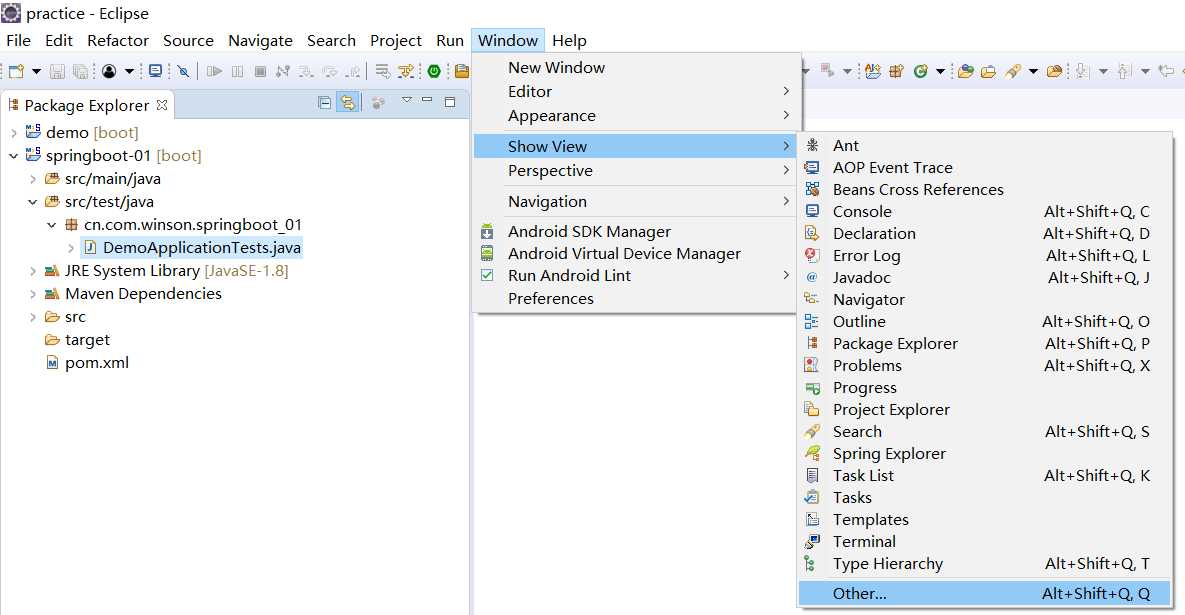
Task: Show the Outline view
Action: (984, 322)
